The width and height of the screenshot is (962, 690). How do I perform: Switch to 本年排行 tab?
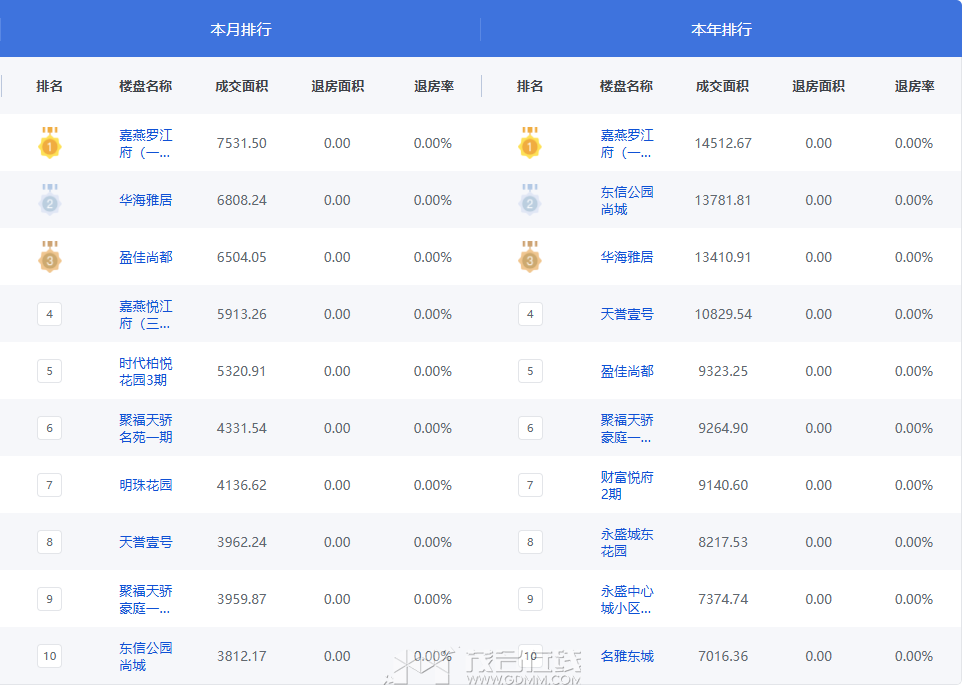pyautogui.click(x=721, y=30)
